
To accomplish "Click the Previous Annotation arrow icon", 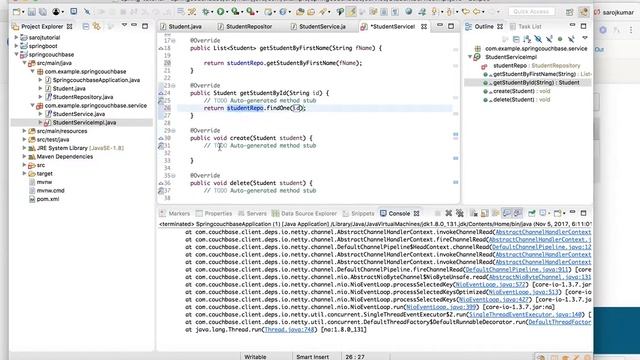I will pyautogui.click(x=449, y=12).
